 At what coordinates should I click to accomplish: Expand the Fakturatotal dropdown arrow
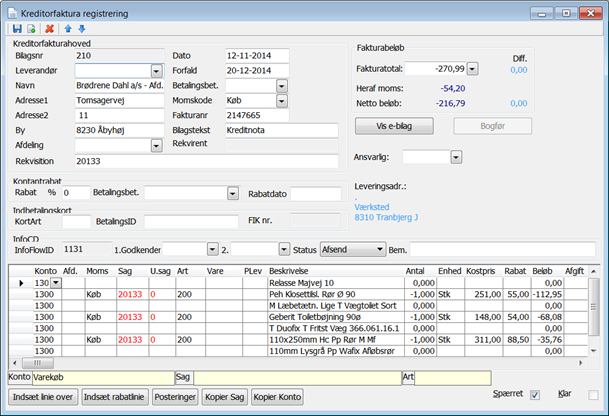point(472,69)
